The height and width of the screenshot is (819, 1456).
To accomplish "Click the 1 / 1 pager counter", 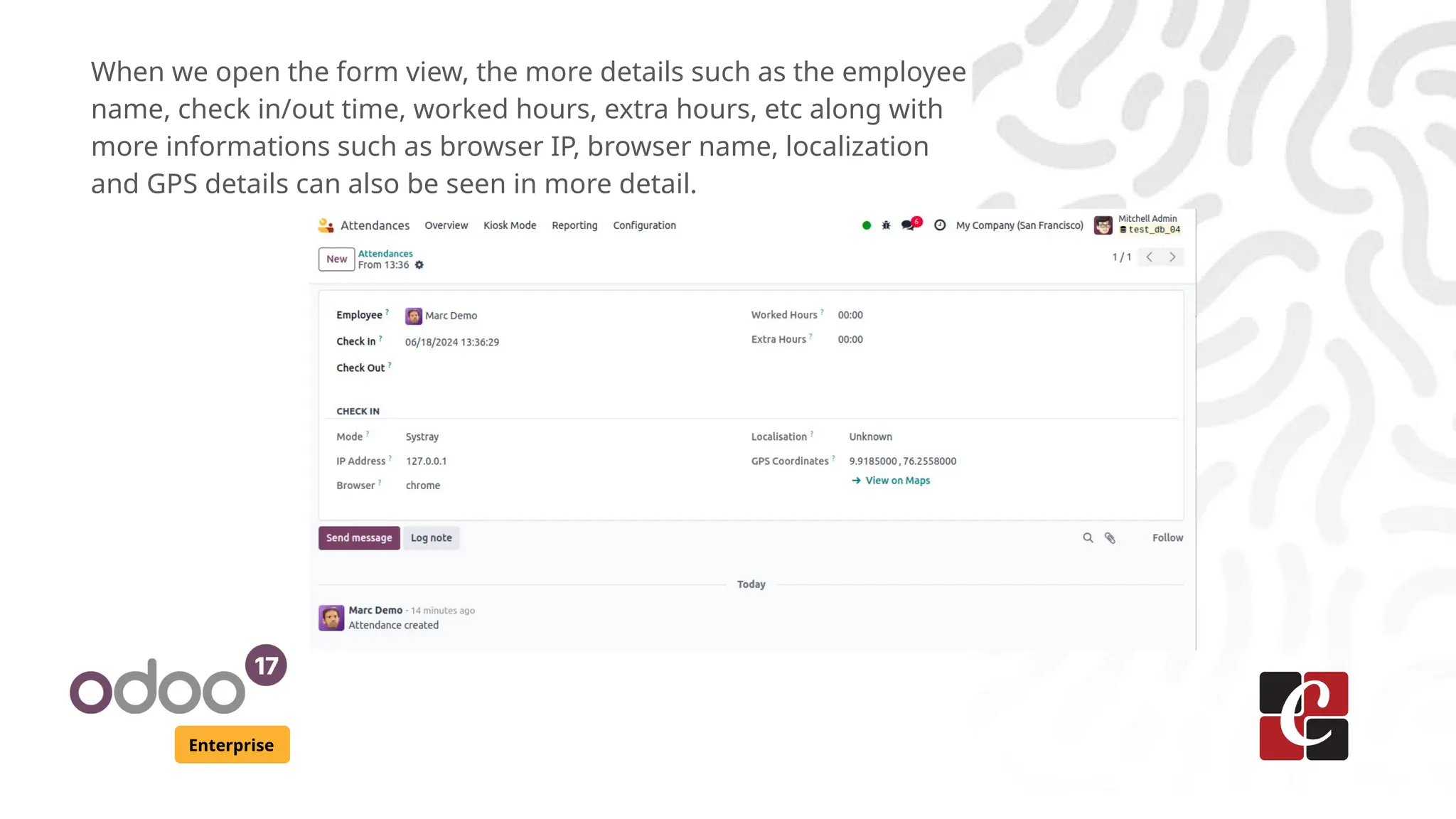I will [x=1122, y=257].
